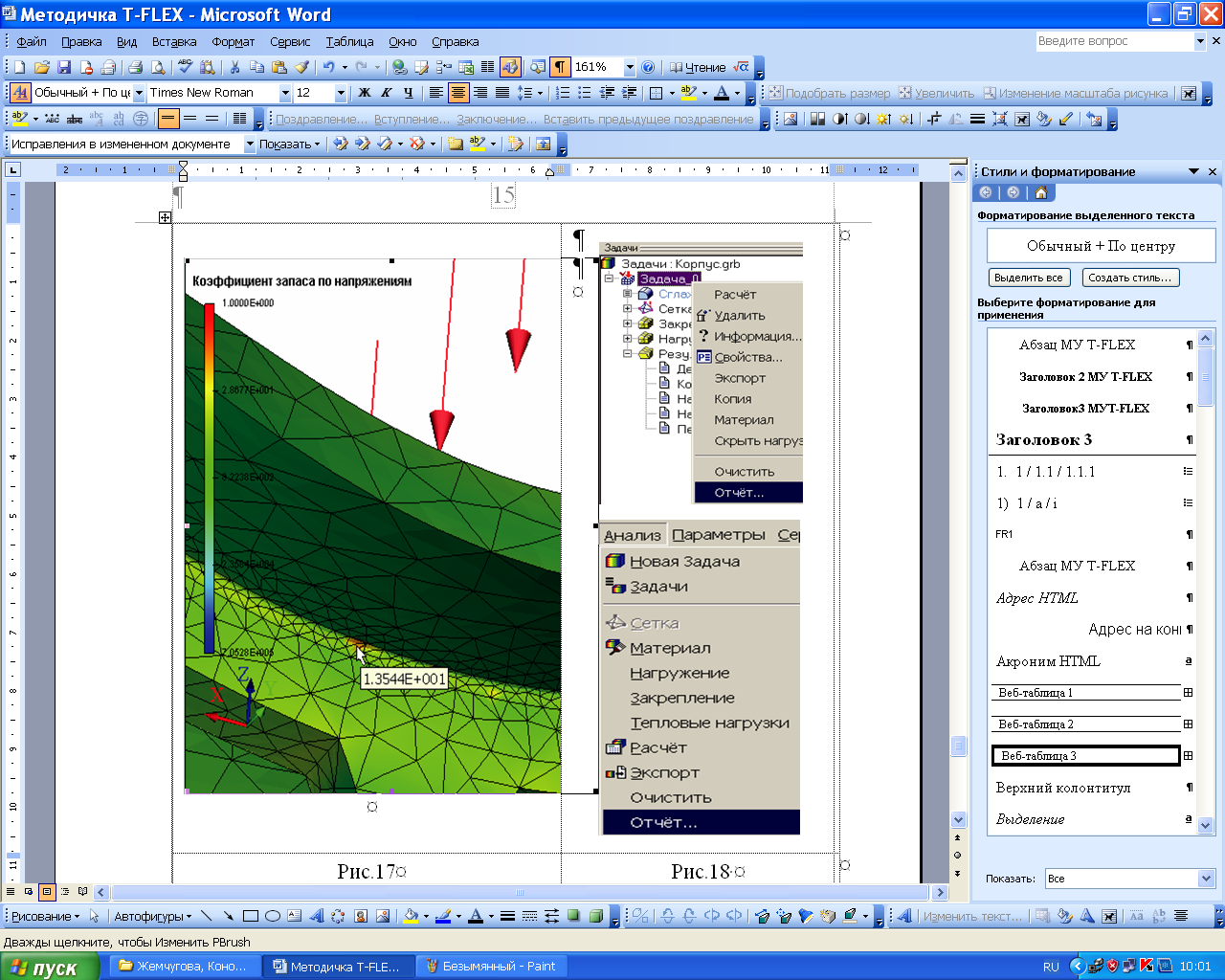Click the Print icon in the toolbar
Viewport: 1225px width, 980px height.
pos(135,67)
